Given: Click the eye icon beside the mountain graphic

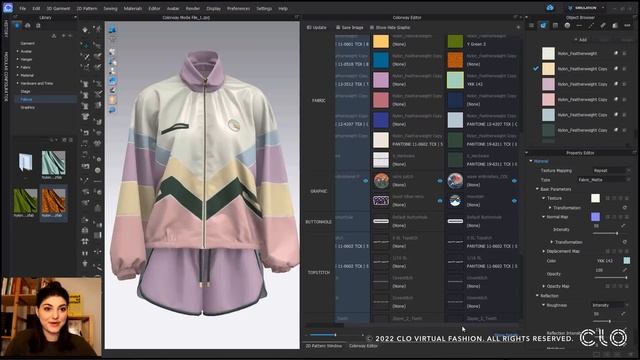Looking at the screenshot, I should 514,201.
